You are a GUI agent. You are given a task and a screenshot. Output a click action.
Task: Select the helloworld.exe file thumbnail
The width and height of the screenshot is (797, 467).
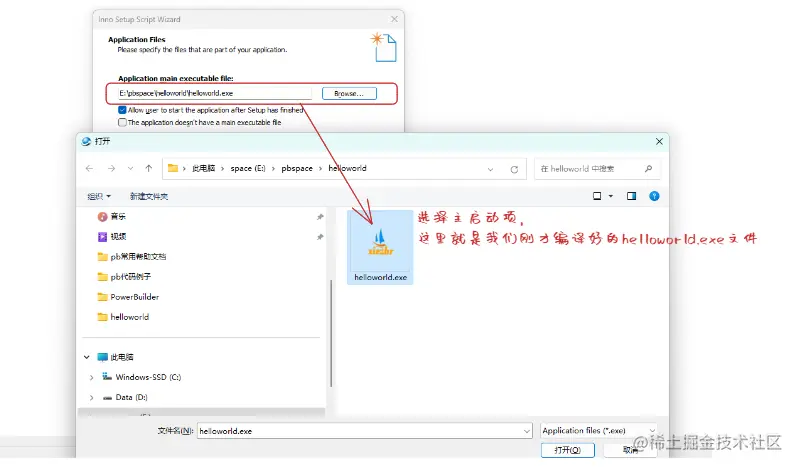[x=380, y=247]
